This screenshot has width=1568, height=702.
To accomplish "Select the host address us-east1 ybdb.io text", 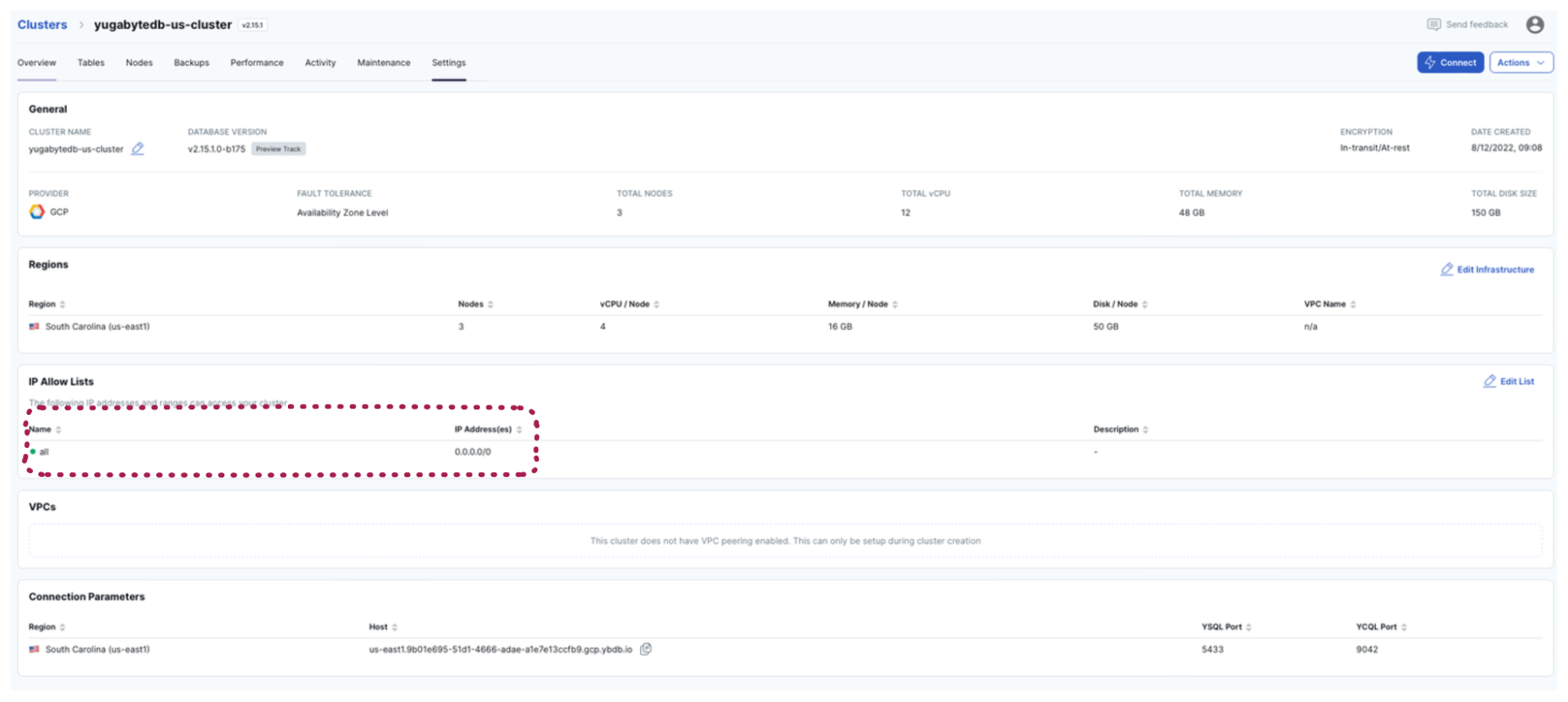I will 500,649.
